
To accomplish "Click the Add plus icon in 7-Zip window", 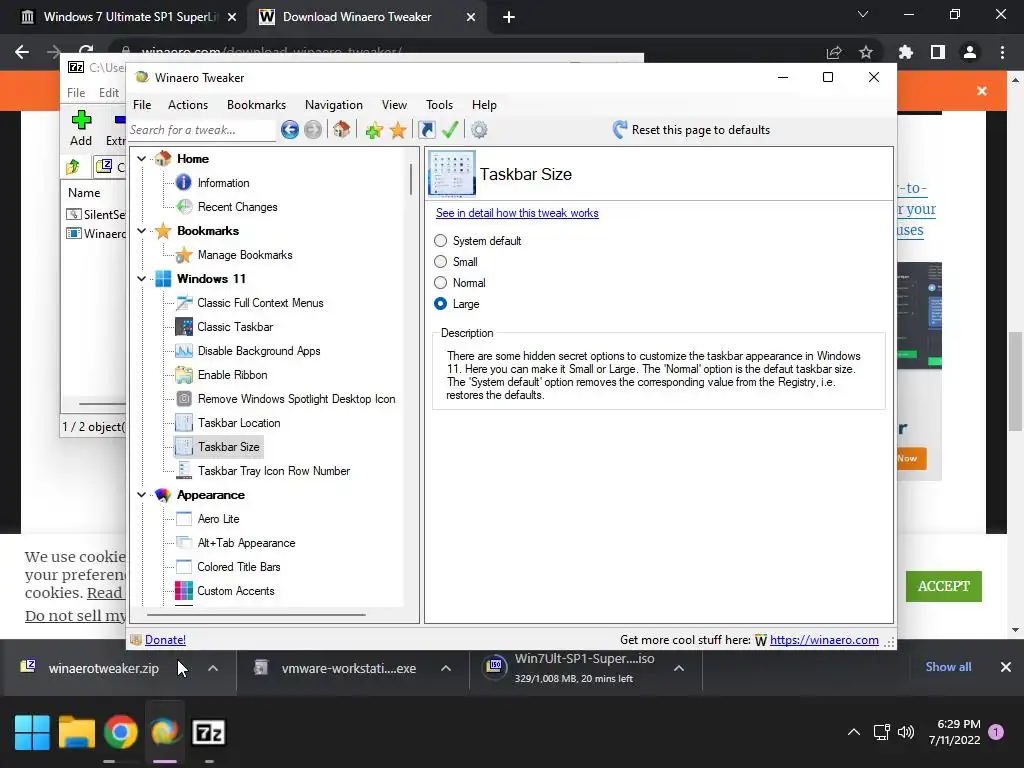I will tap(81, 120).
